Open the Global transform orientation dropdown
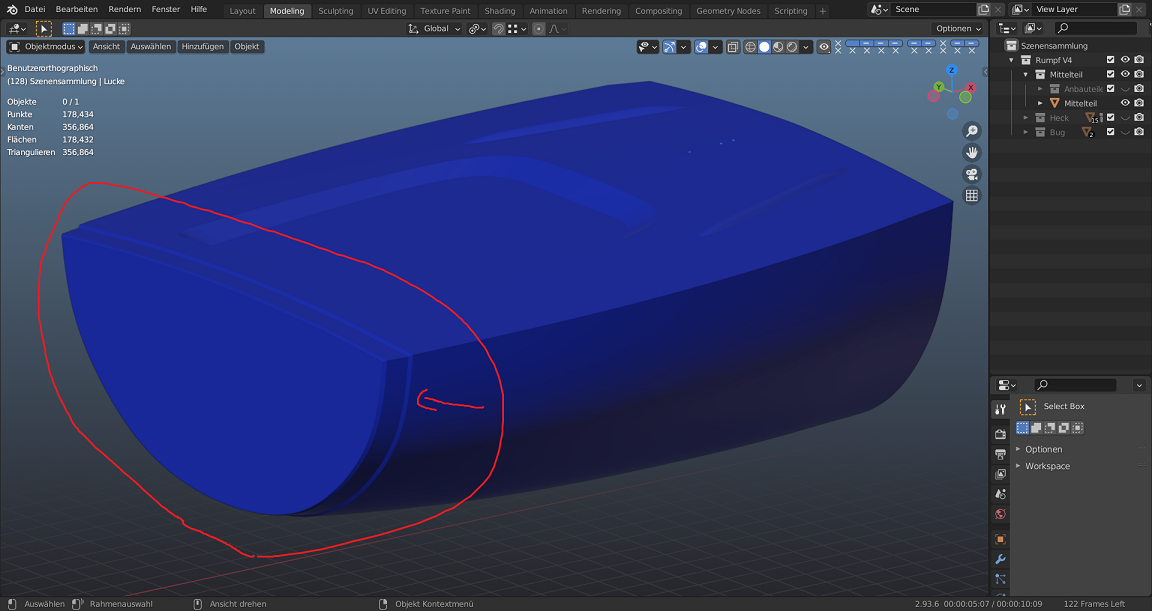Viewport: 1152px width, 611px height. [x=434, y=29]
